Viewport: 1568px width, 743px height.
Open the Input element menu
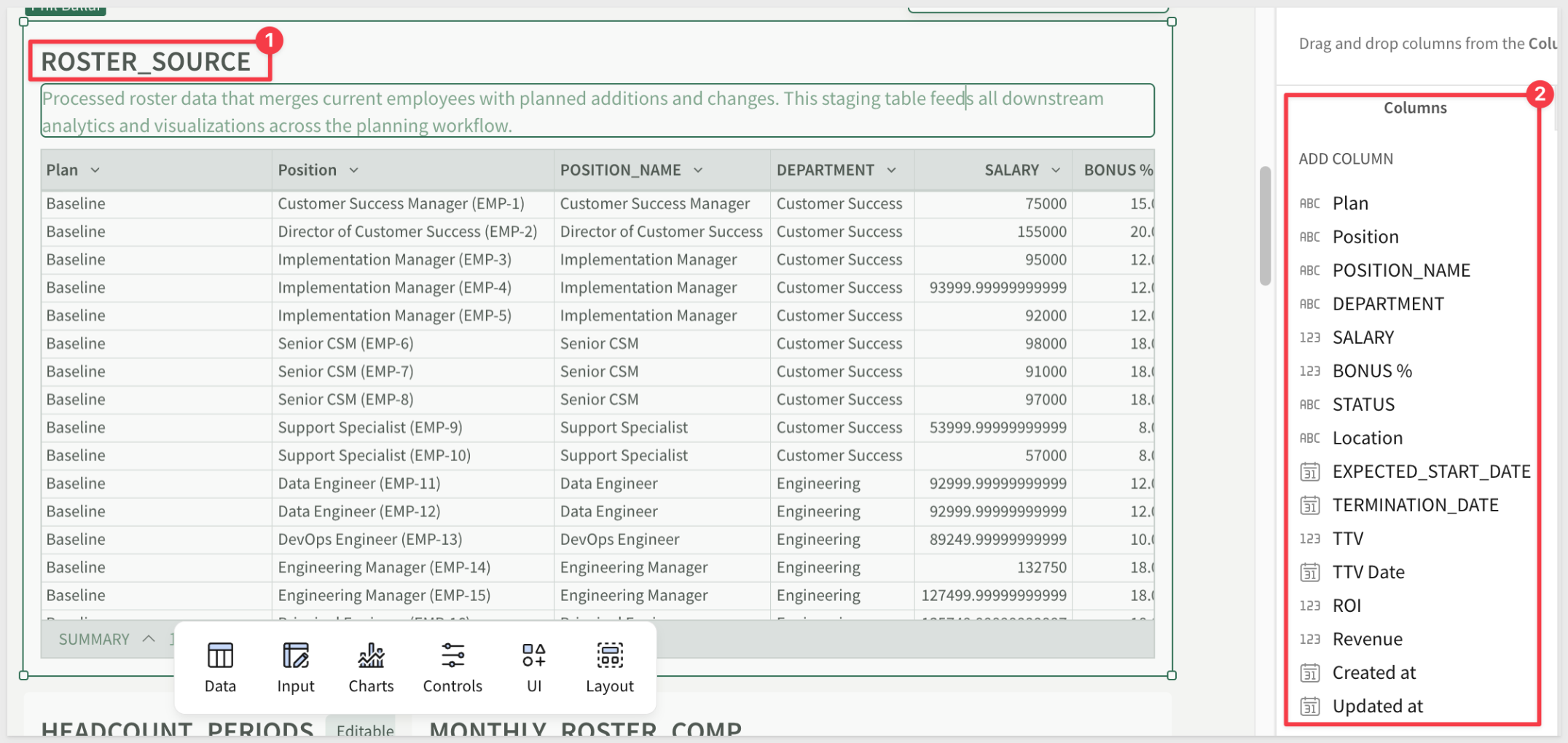point(295,668)
